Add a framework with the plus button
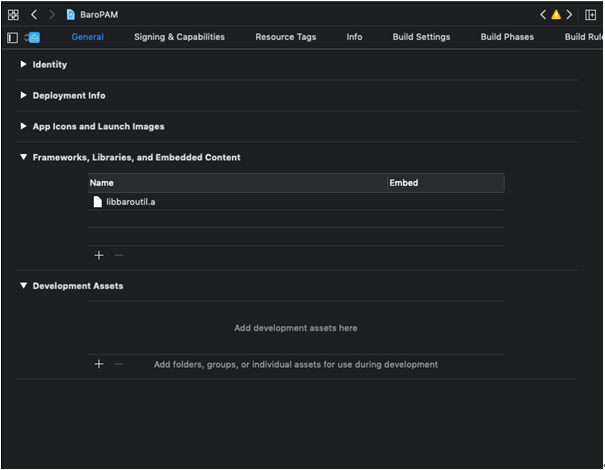This screenshot has height=470, width=605. click(x=99, y=255)
